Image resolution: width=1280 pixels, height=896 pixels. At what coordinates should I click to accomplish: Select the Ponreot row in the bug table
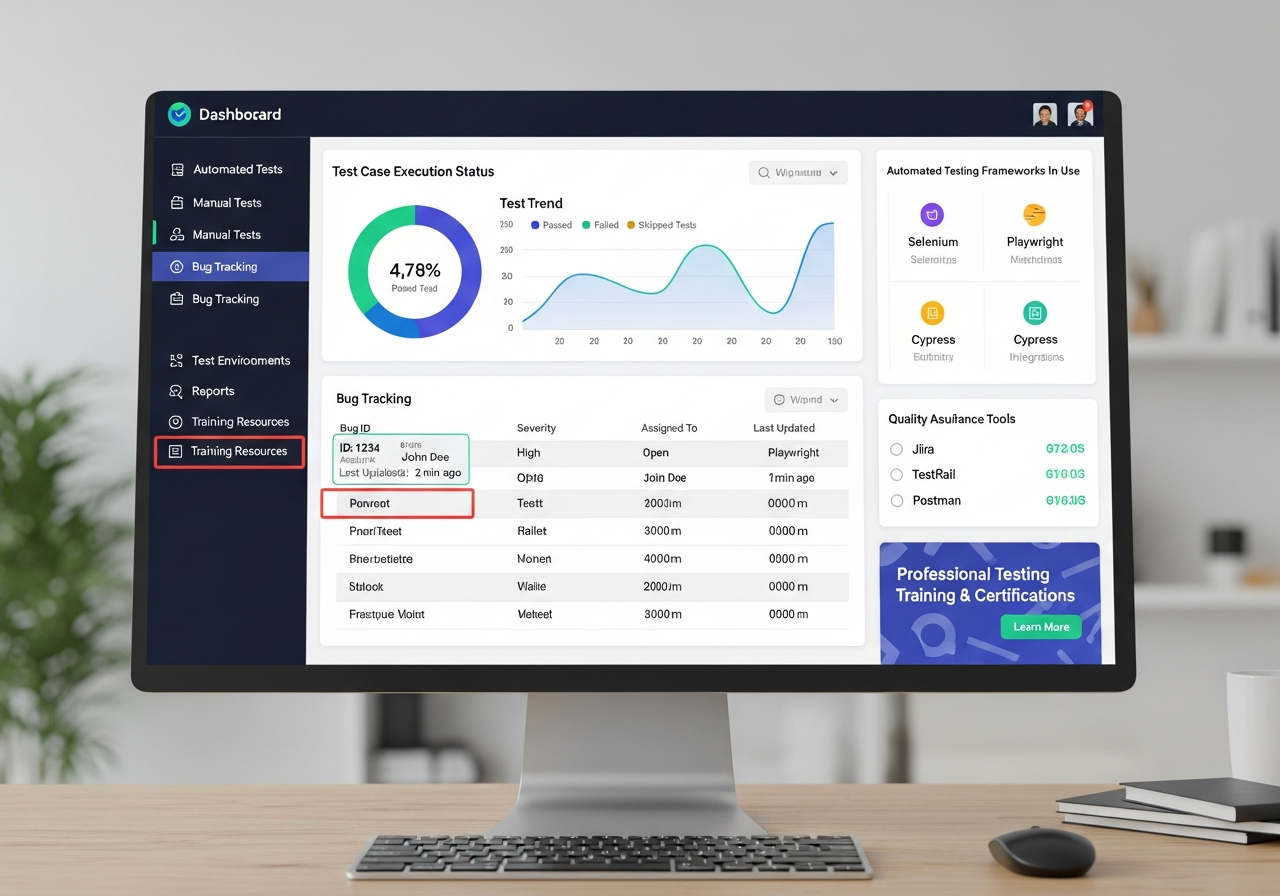click(x=397, y=504)
